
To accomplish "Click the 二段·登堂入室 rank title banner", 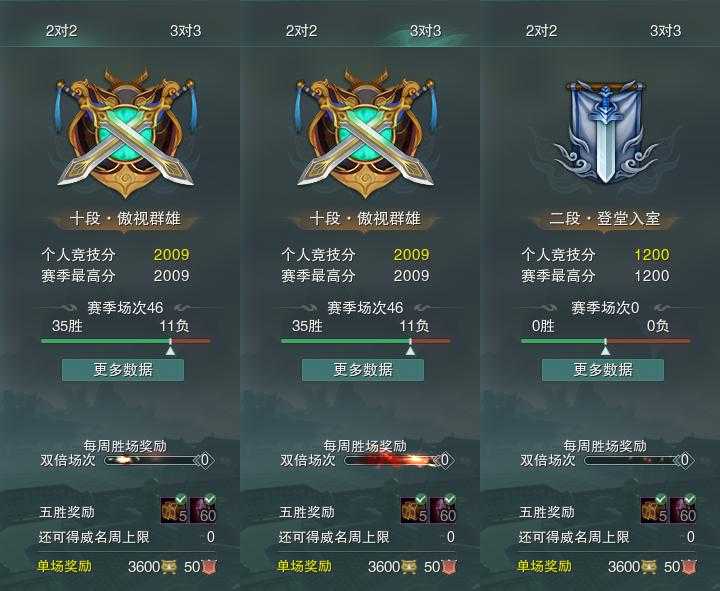I will click(x=605, y=219).
